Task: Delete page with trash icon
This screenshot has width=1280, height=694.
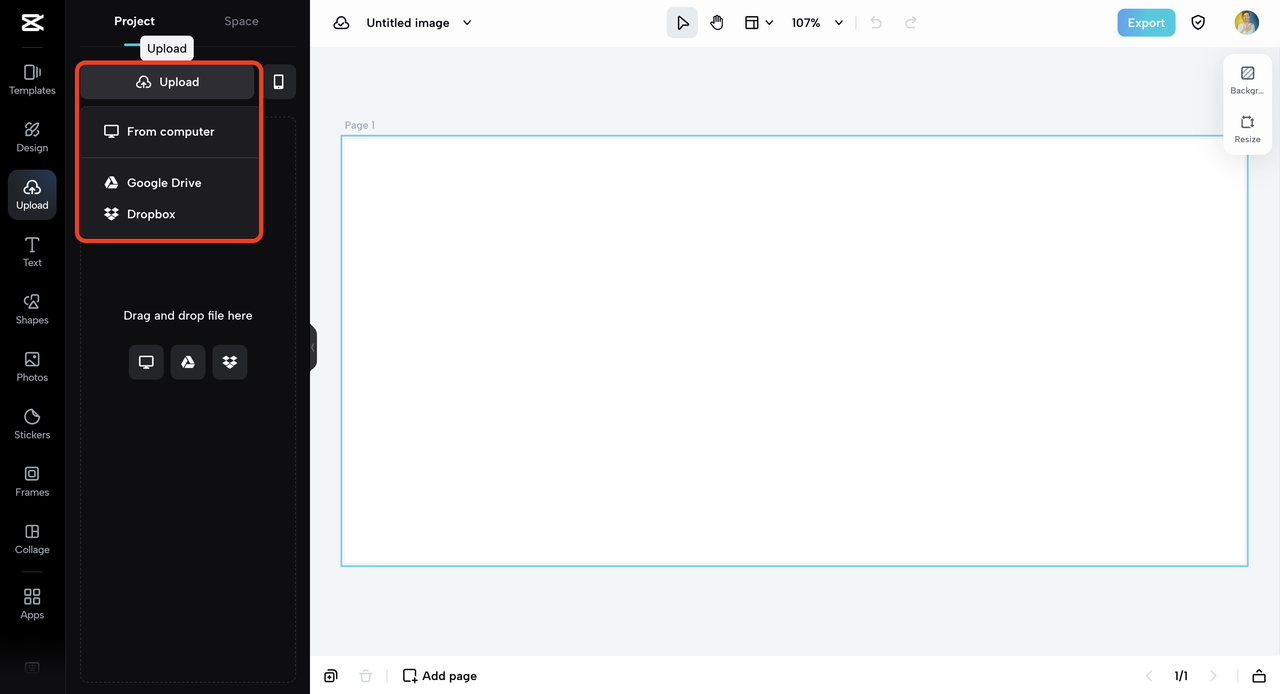Action: (x=366, y=676)
